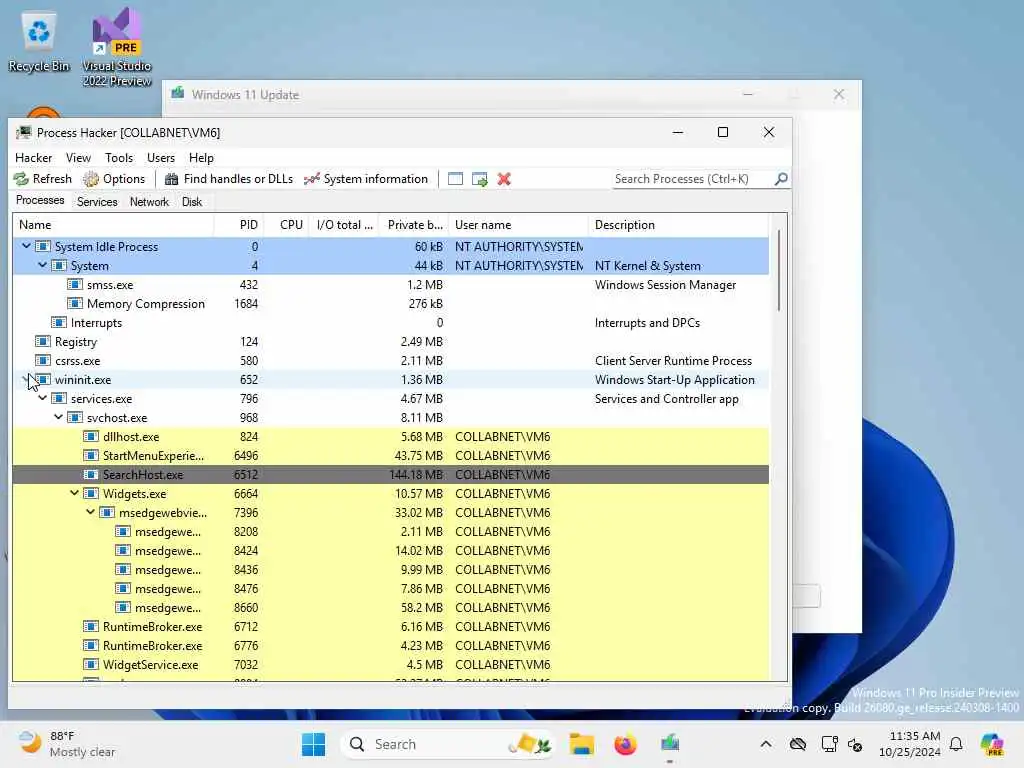Open the Hacker menu
Image resolution: width=1024 pixels, height=768 pixels.
(33, 158)
